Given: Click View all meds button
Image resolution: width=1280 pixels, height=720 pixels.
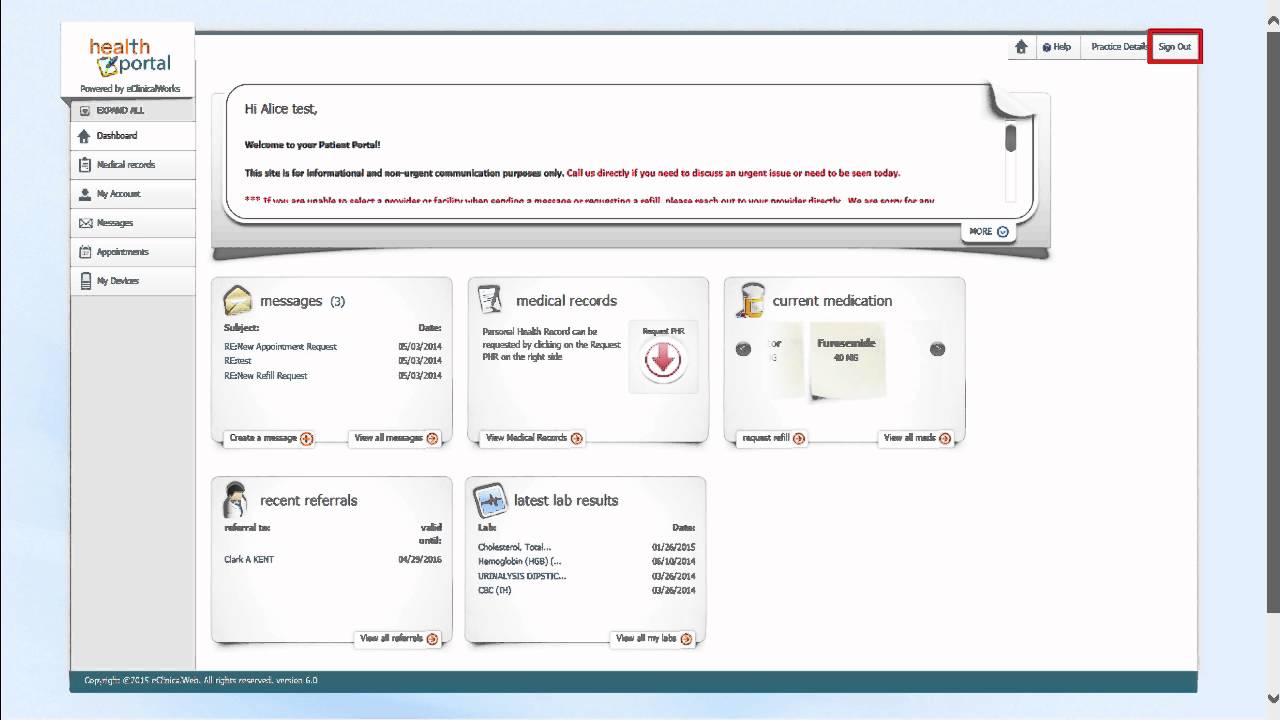Looking at the screenshot, I should tap(917, 438).
